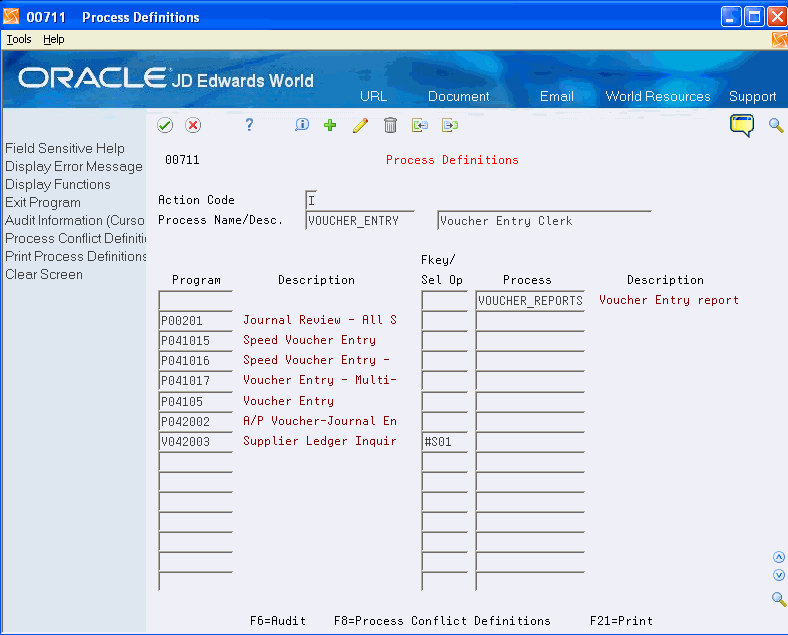Click the blue information icon
The width and height of the screenshot is (788, 635).
tap(302, 125)
